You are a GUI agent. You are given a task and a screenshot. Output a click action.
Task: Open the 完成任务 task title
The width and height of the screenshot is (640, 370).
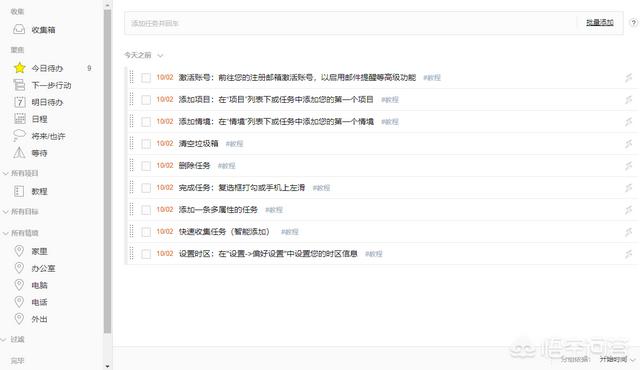(242, 187)
